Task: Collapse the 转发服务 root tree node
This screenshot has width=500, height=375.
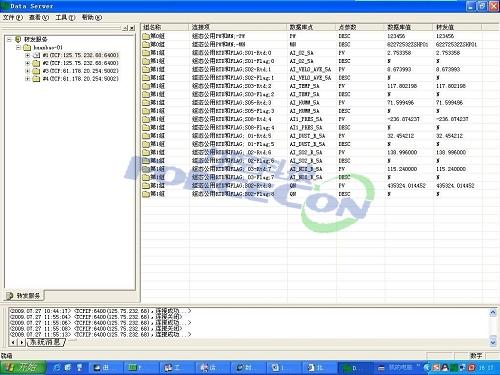Action: pyautogui.click(x=9, y=39)
